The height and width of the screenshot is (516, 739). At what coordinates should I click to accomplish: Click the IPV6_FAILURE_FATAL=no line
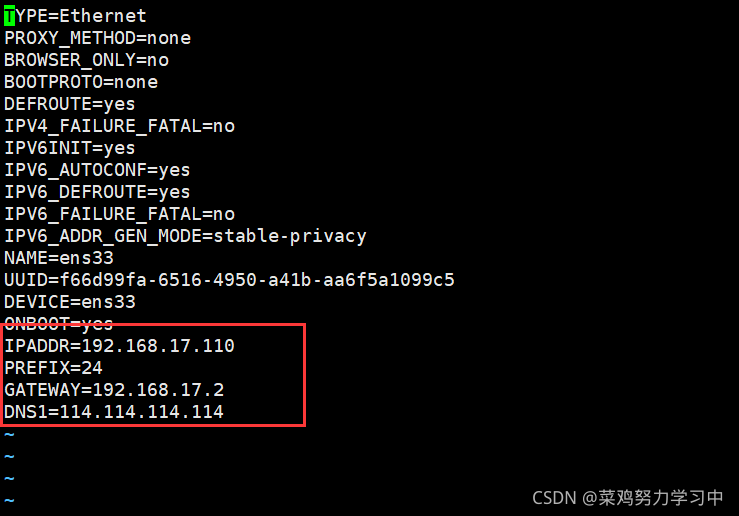(119, 214)
